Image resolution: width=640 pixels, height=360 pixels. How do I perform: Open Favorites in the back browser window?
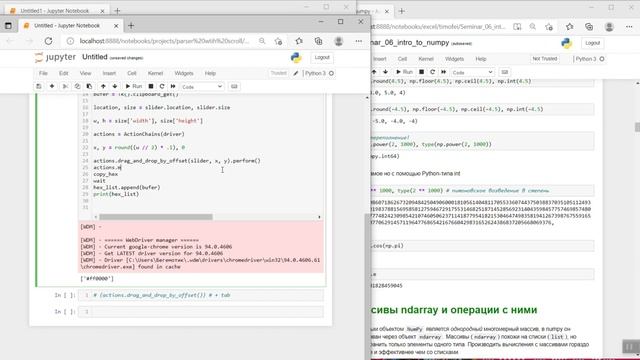569,27
